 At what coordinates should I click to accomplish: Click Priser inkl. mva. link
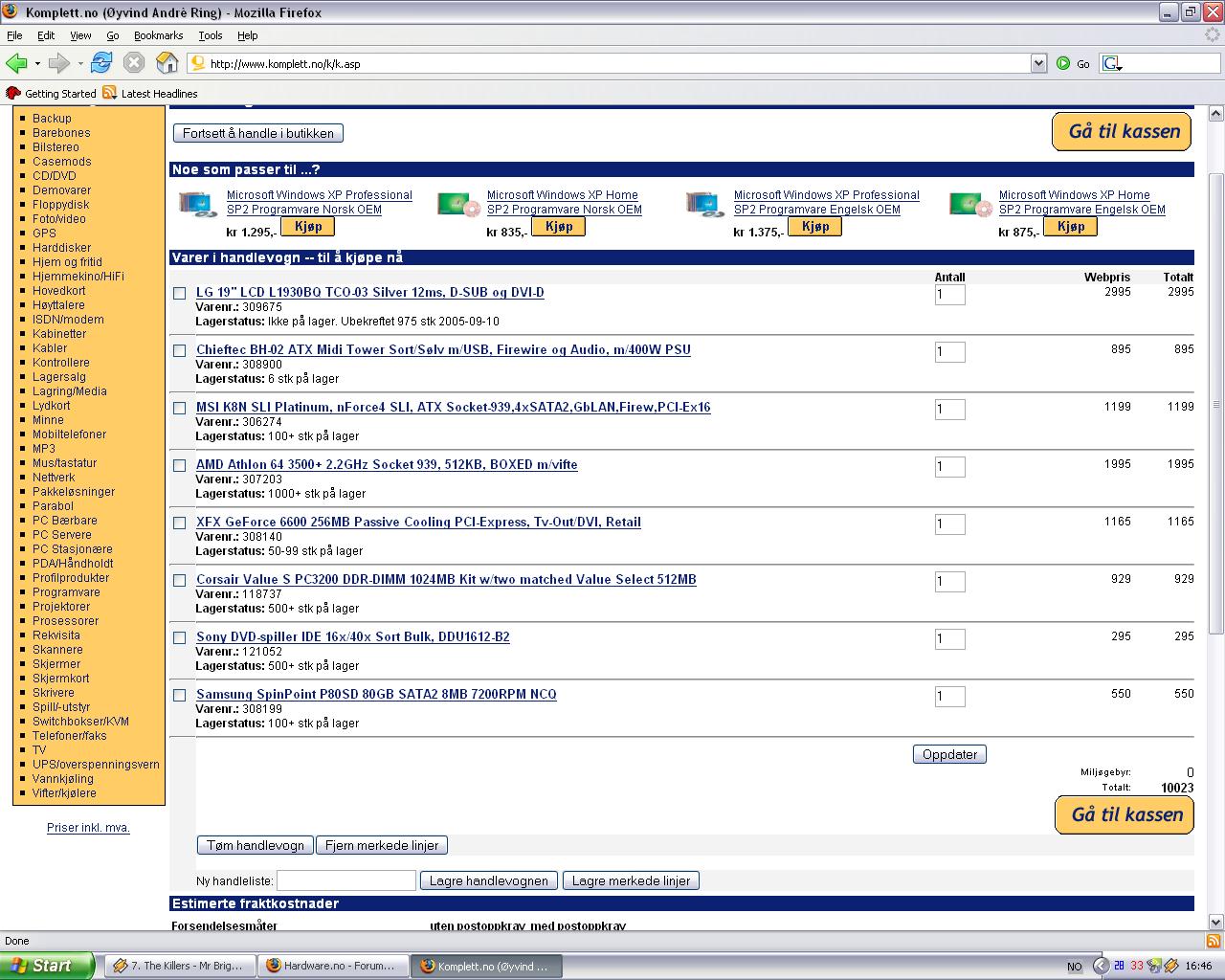[x=88, y=828]
